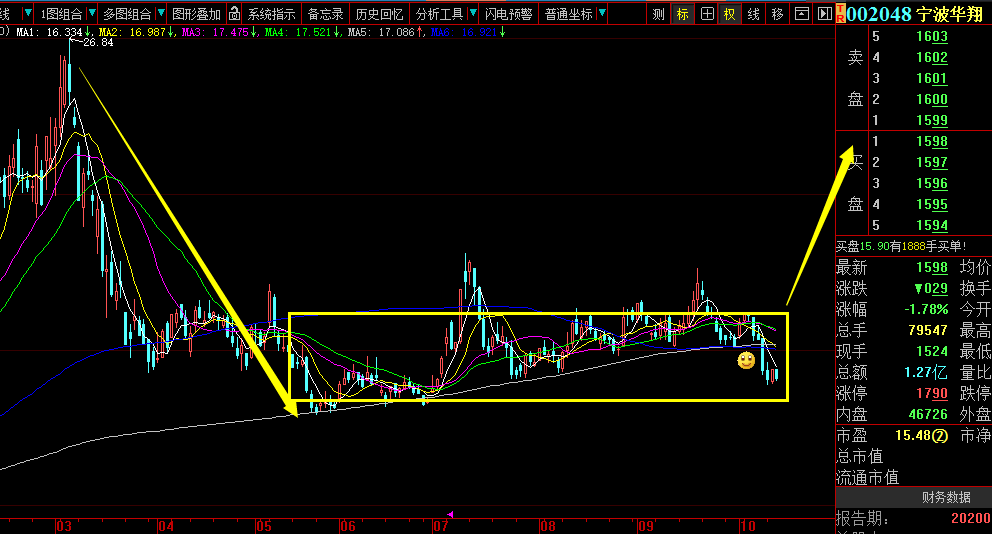Expand the 多图组合 dropdown arrow
This screenshot has width=992, height=534.
(x=161, y=13)
